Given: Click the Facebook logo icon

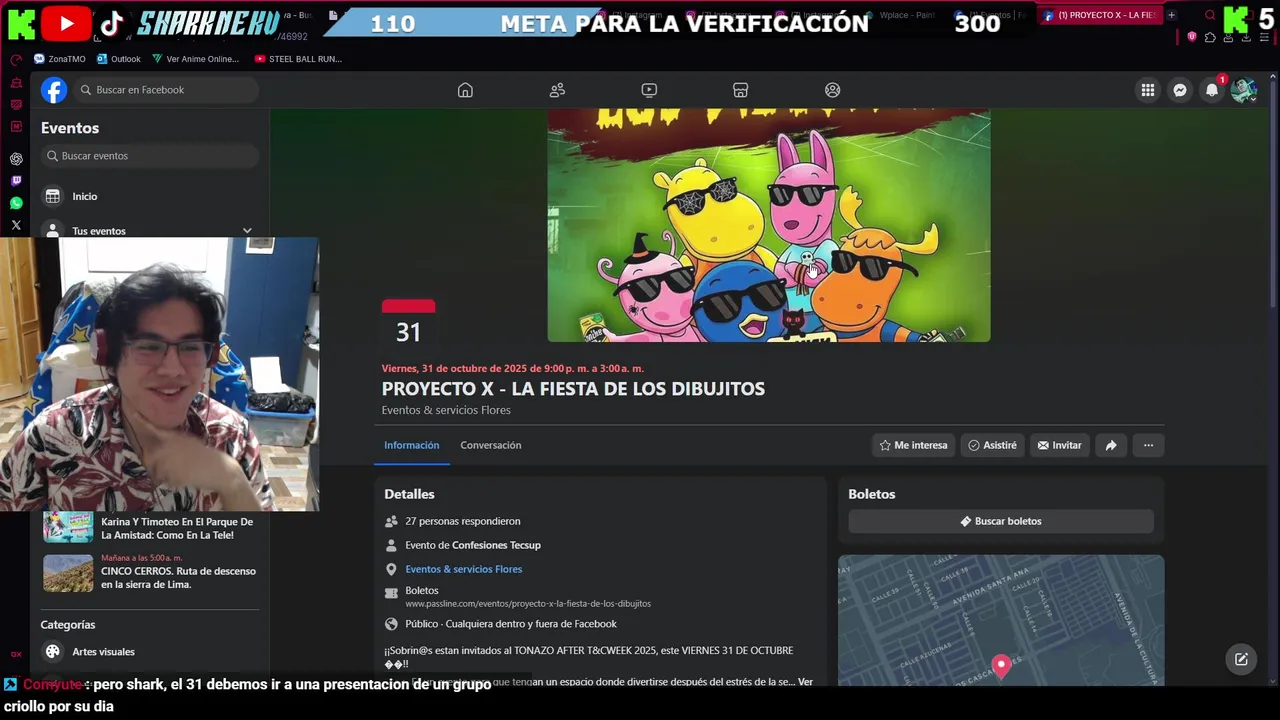Looking at the screenshot, I should [54, 90].
